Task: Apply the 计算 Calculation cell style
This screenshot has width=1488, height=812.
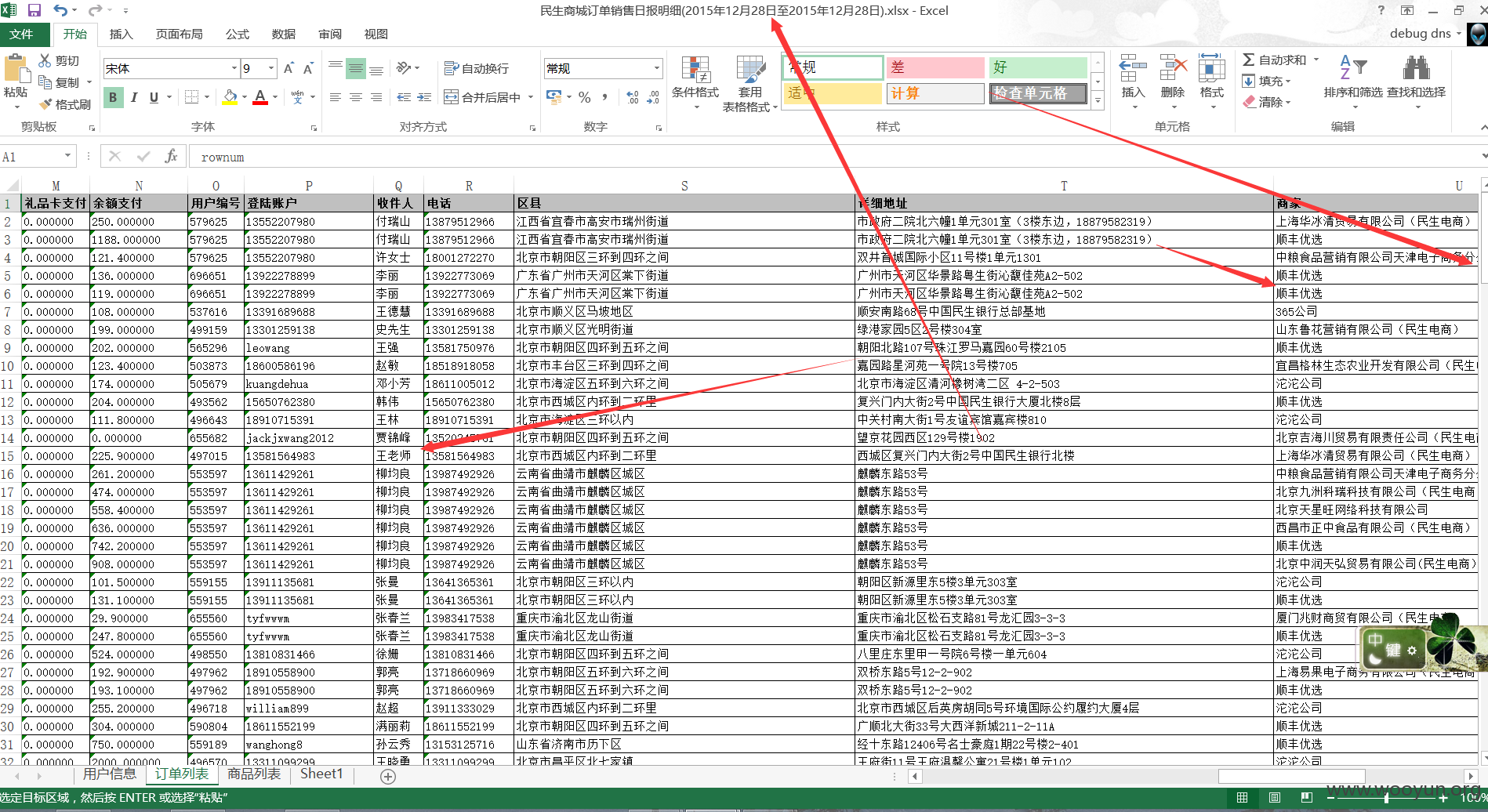Action: [x=935, y=93]
